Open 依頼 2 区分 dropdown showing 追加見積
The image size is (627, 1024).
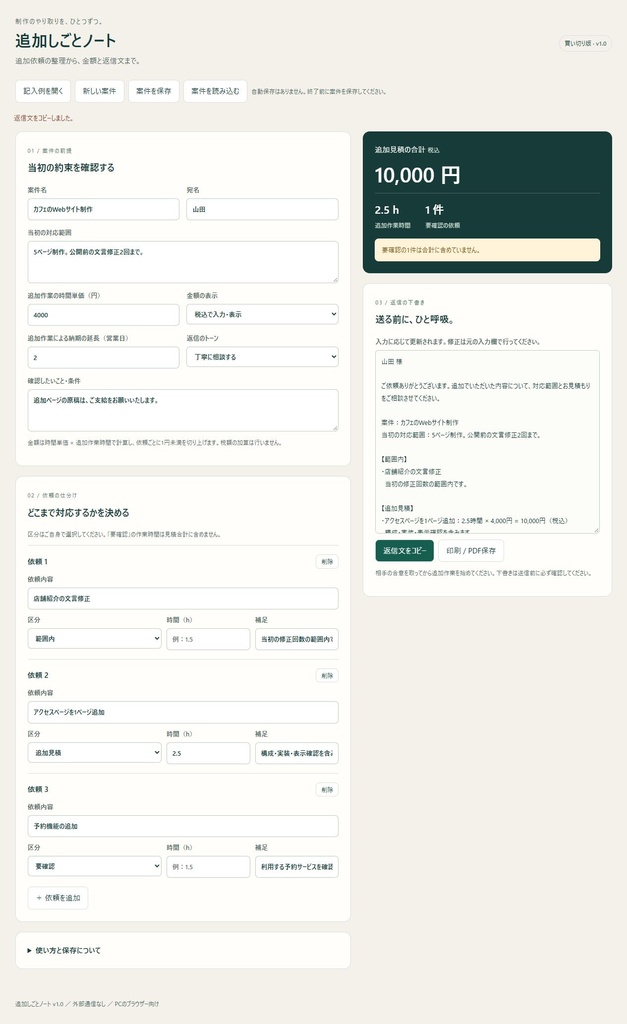tap(95, 752)
